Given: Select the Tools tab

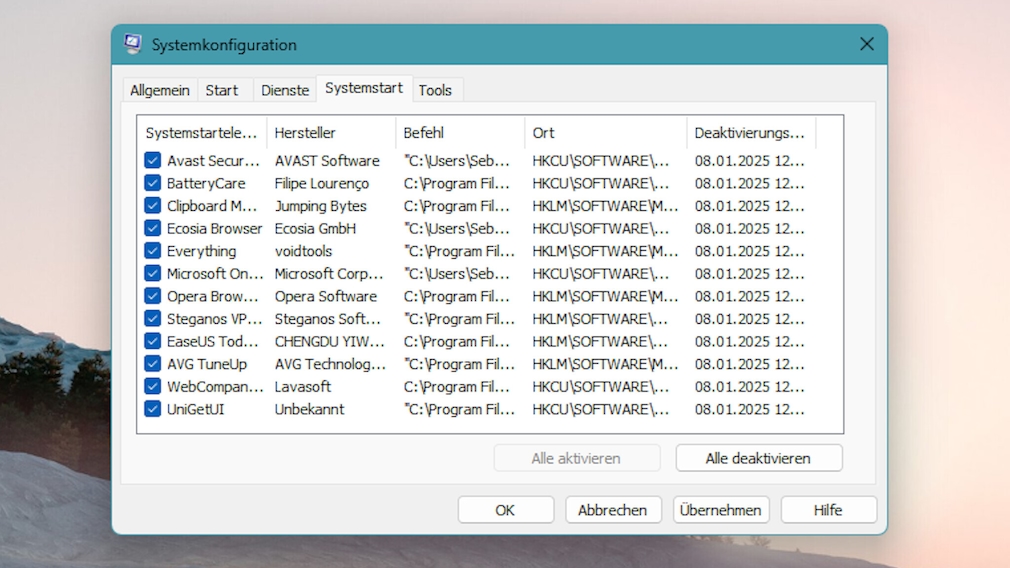Looking at the screenshot, I should pyautogui.click(x=435, y=90).
